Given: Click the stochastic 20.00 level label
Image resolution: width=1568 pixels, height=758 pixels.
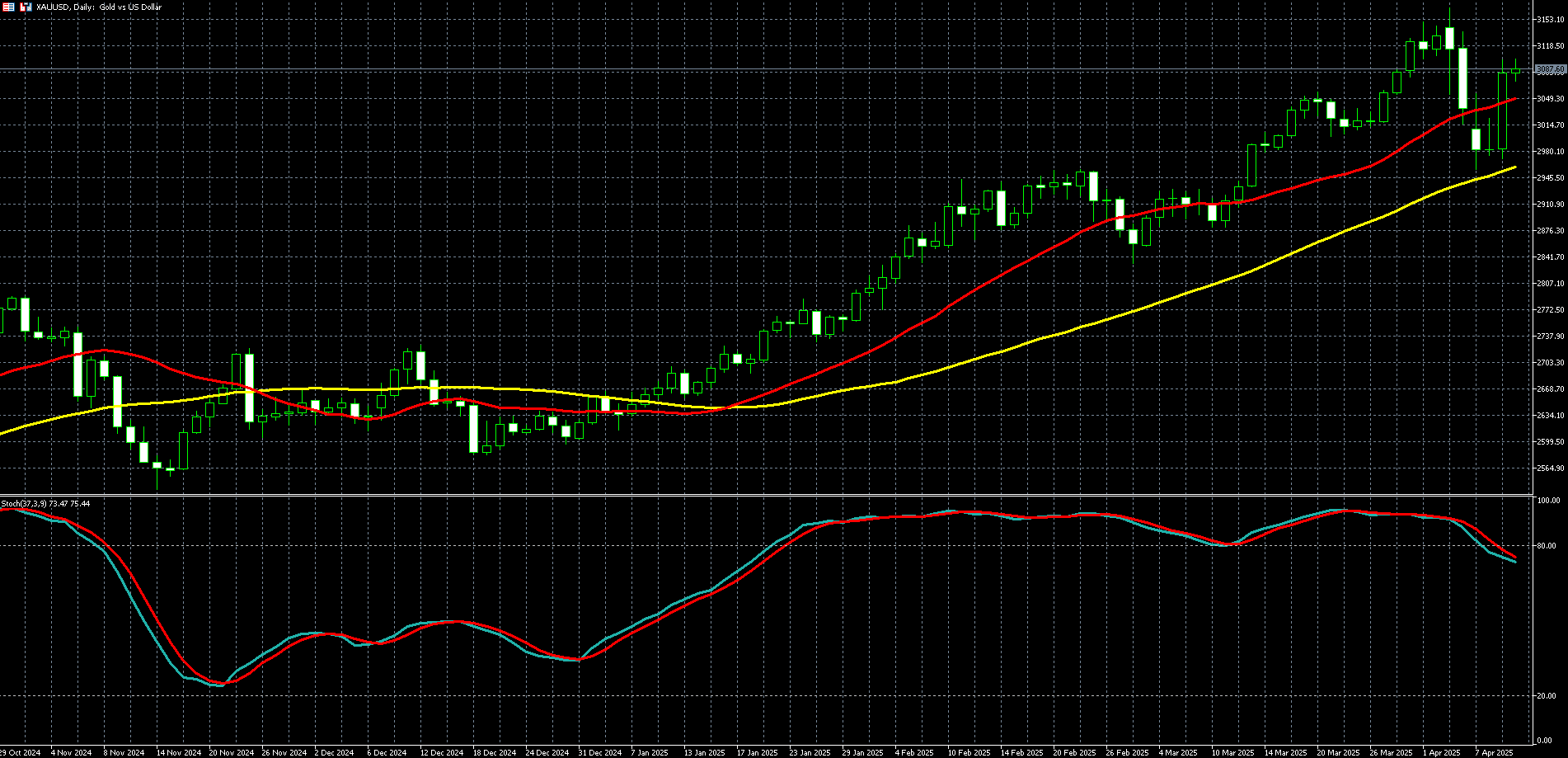Looking at the screenshot, I should click(1547, 696).
